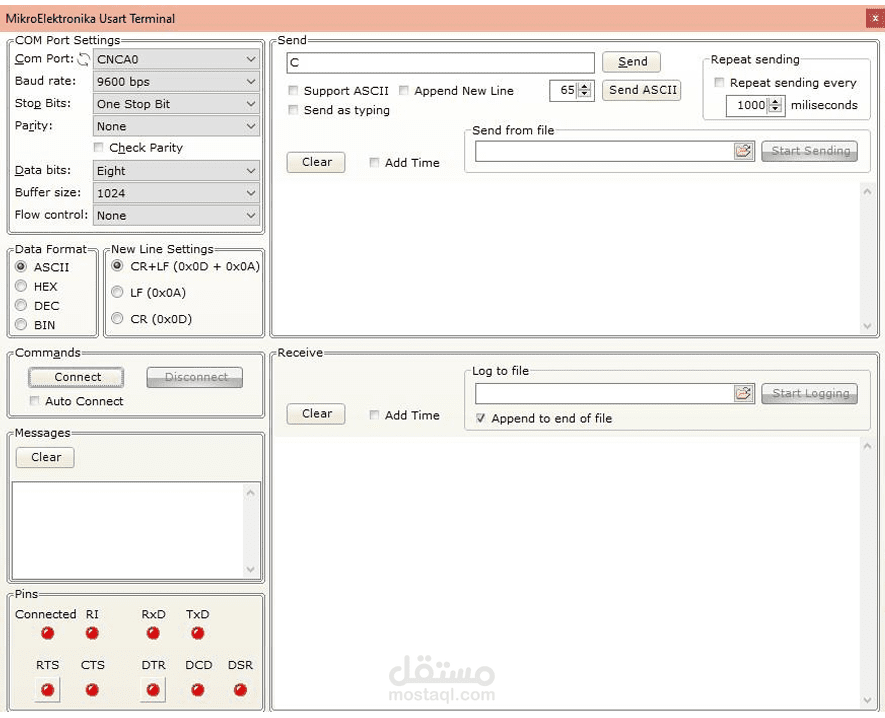The height and width of the screenshot is (718, 885).
Task: Click the RI pin indicator LED
Action: 92,633
